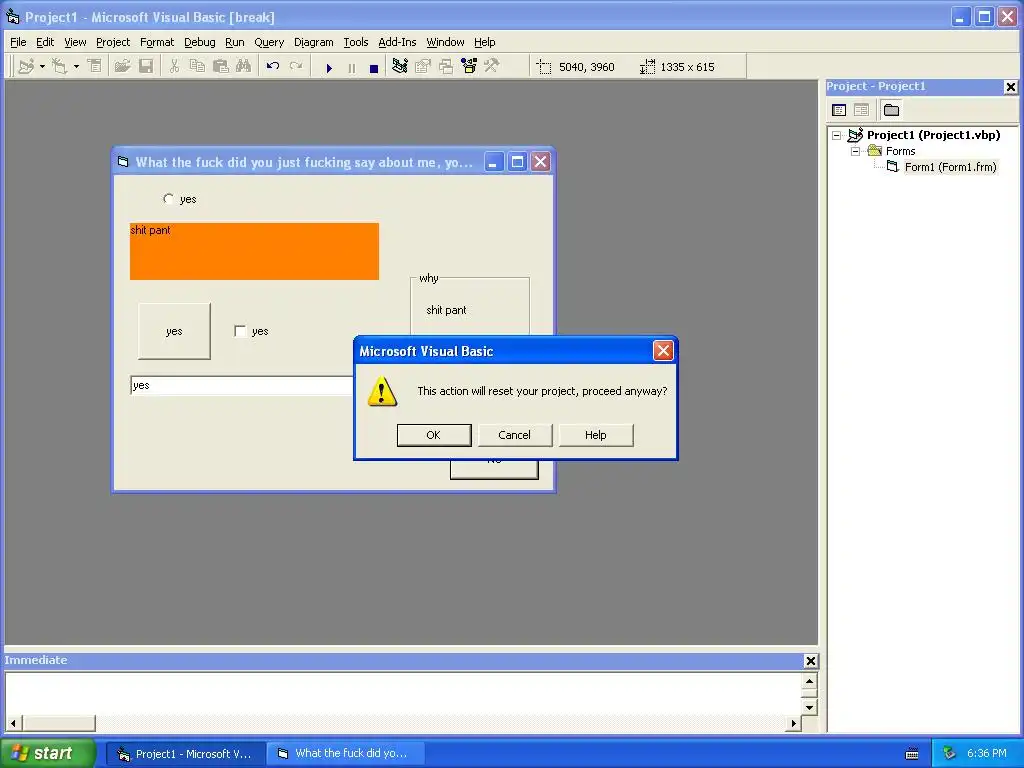Click the large 'yes' command button
Screen dimensions: 1024x768
(174, 331)
